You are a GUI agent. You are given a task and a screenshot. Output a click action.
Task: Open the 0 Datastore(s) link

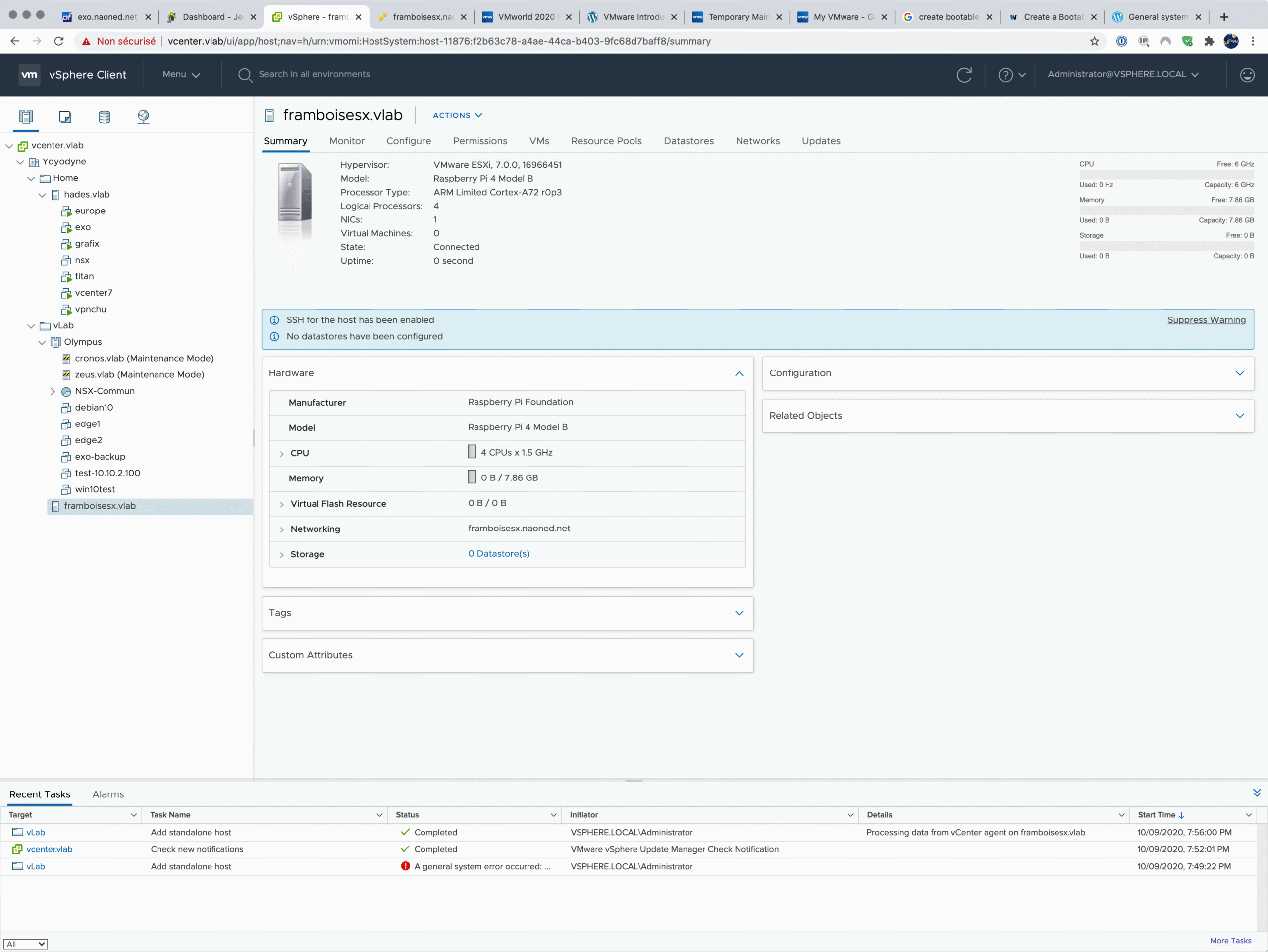point(498,554)
